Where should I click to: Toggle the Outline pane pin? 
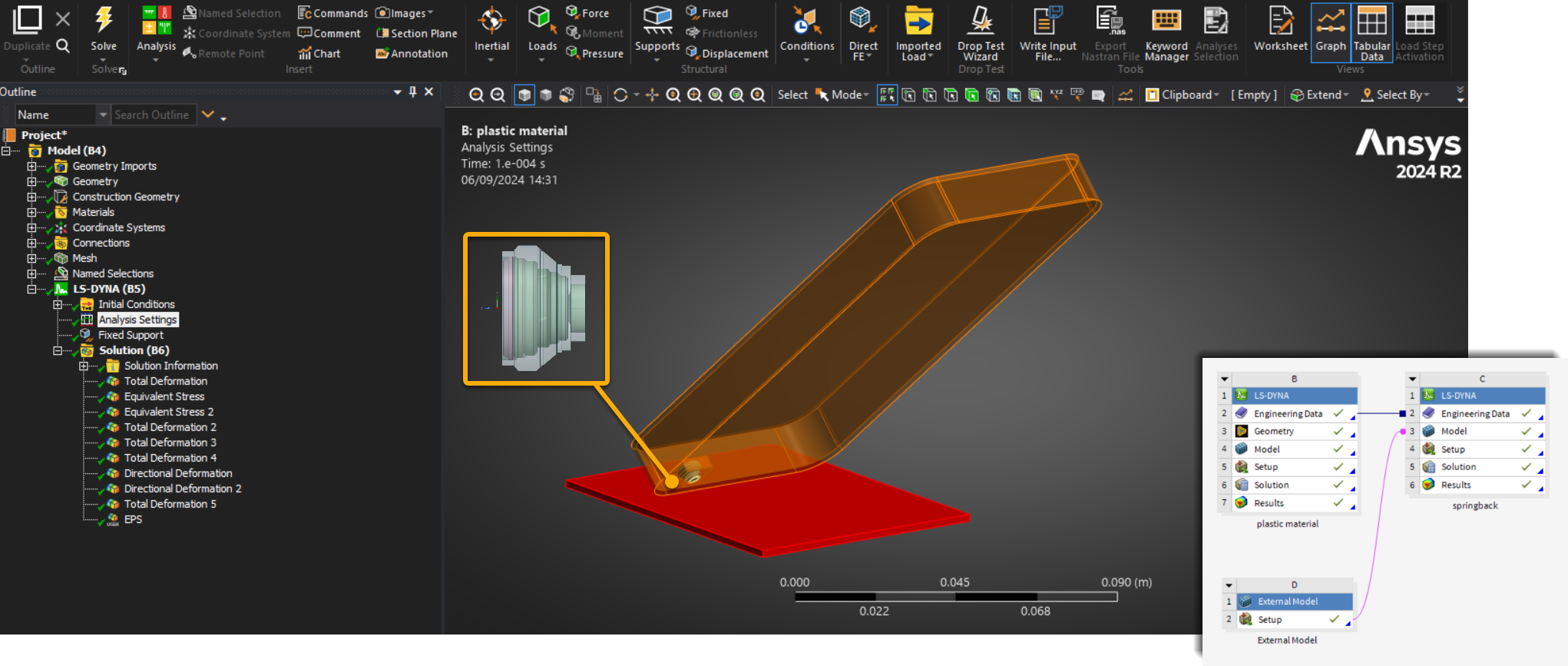click(x=413, y=91)
